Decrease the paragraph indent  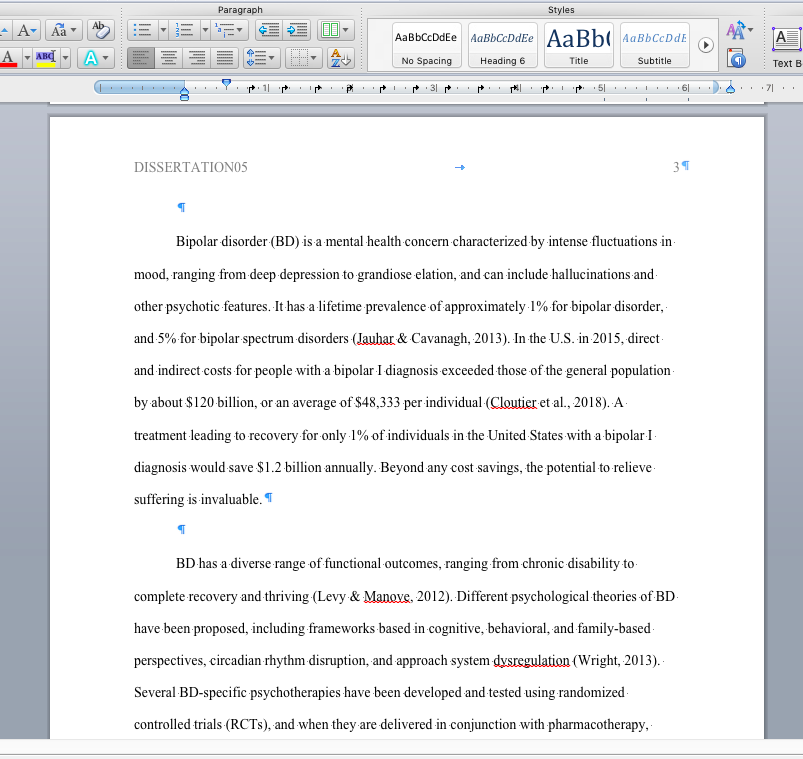[x=269, y=31]
